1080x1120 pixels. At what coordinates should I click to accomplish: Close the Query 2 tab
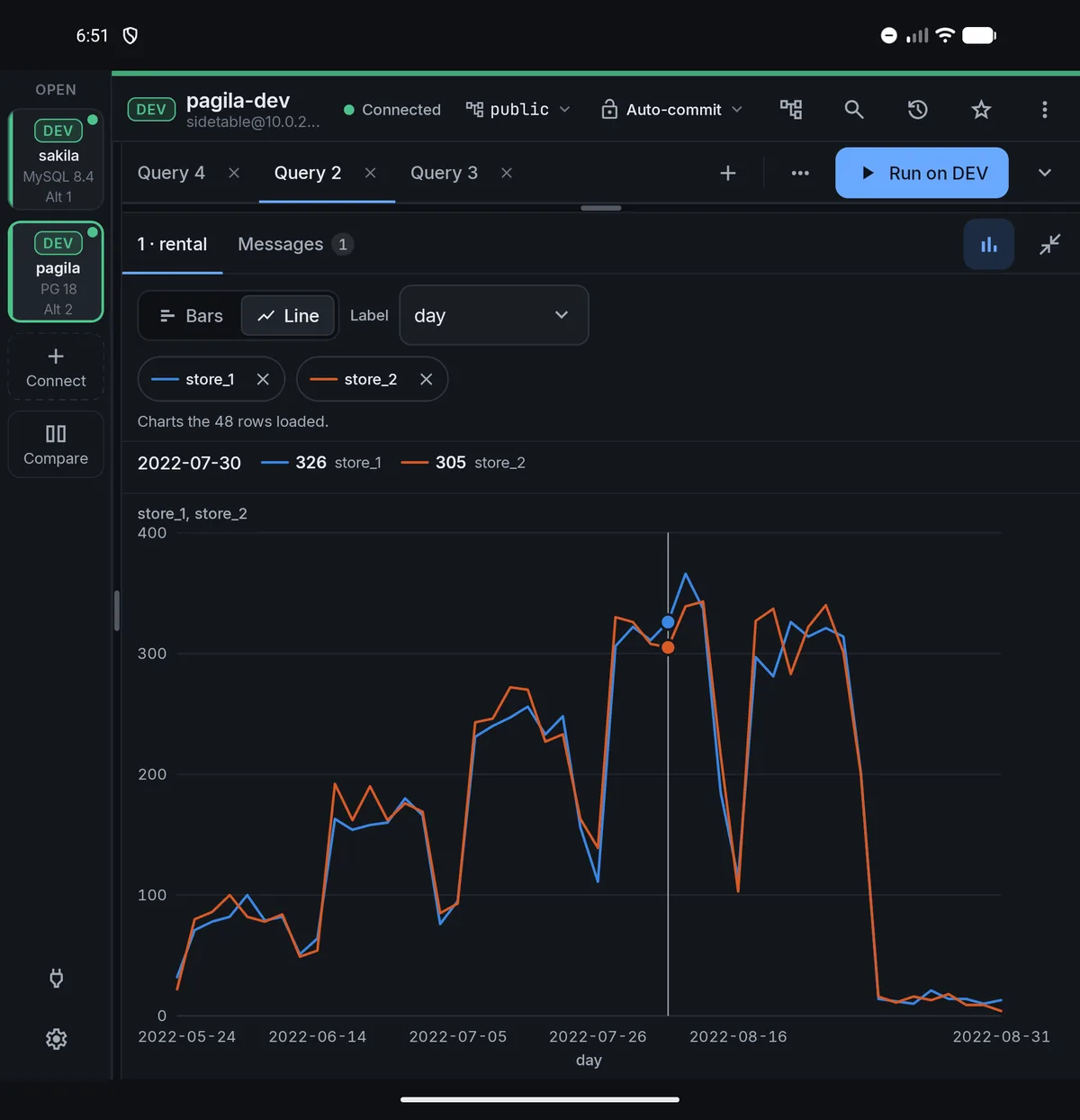(x=371, y=173)
